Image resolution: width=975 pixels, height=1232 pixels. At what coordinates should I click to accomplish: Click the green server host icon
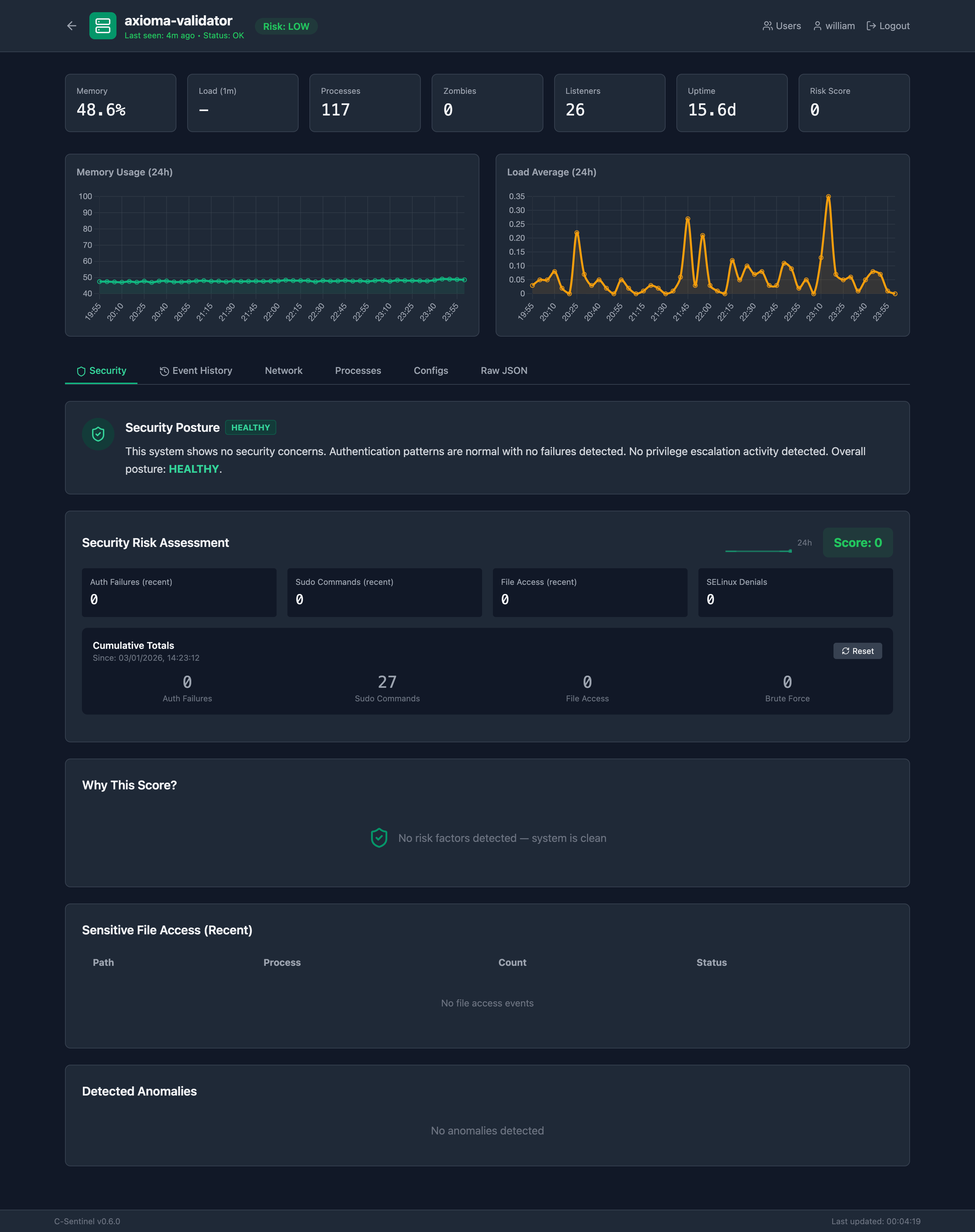tap(103, 26)
